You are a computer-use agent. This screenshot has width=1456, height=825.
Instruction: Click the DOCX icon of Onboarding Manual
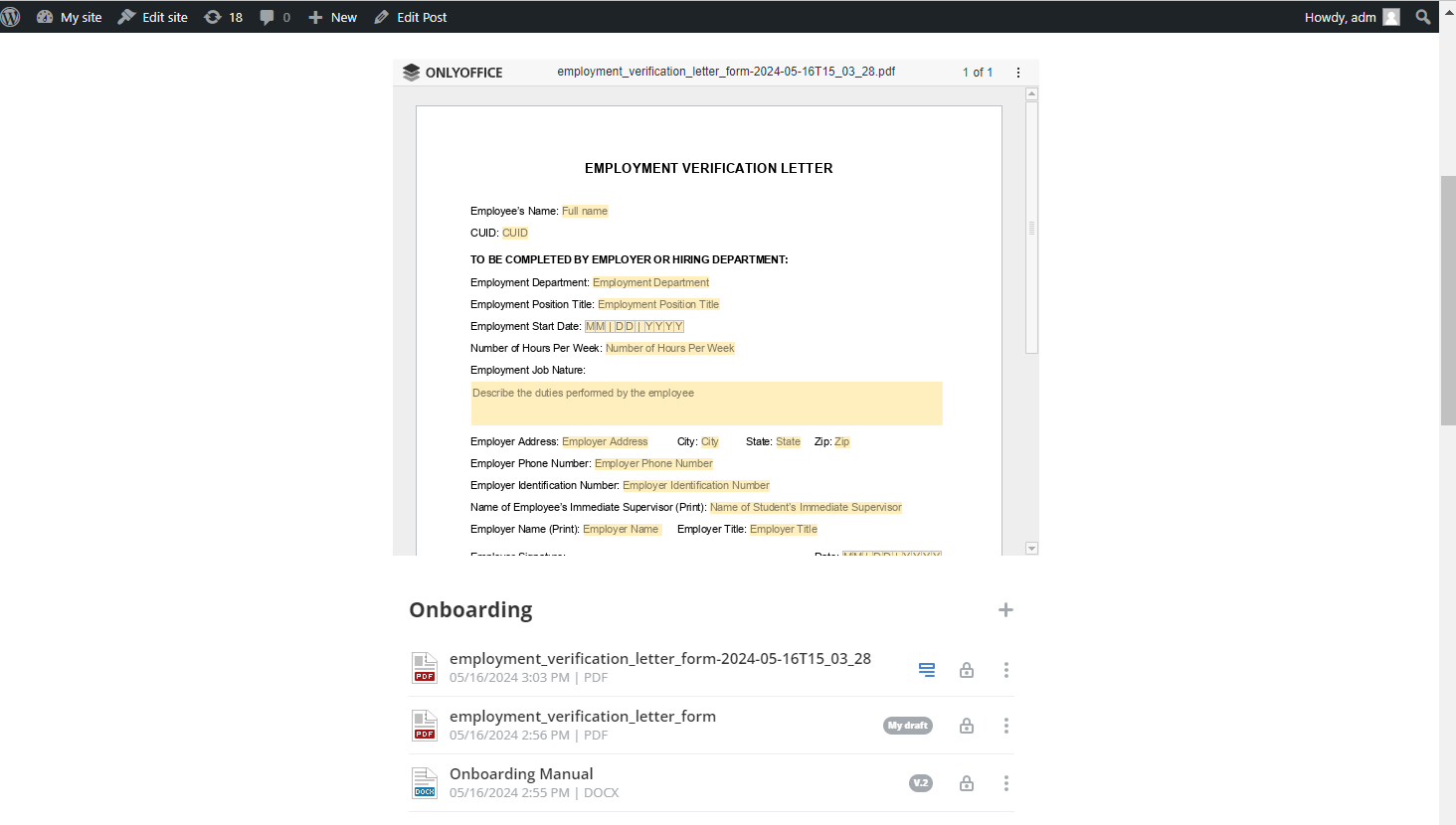[425, 783]
